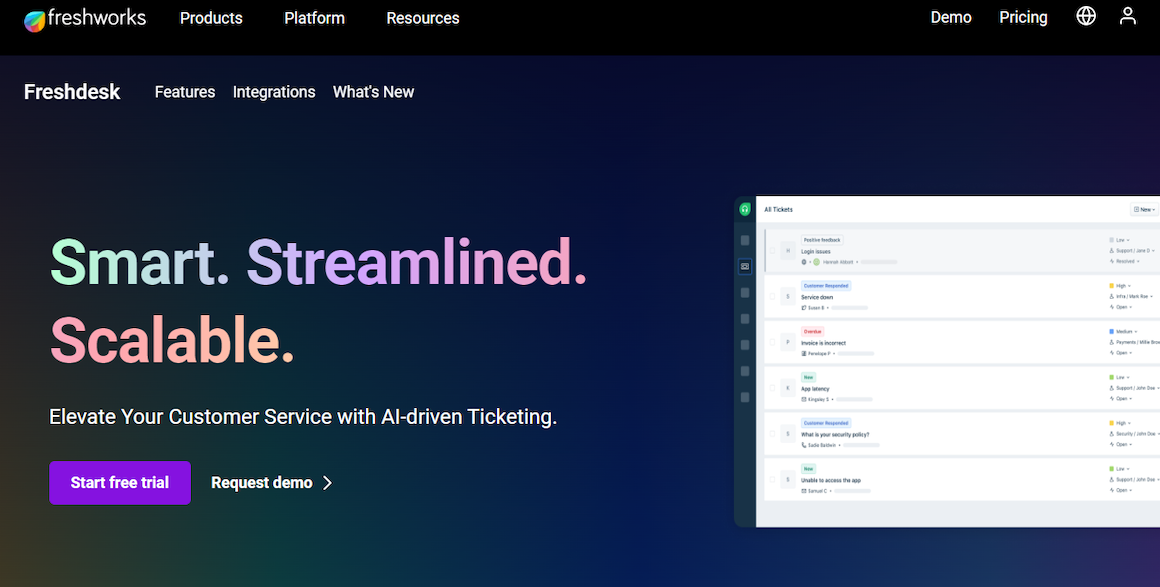Viewport: 1160px width, 587px height.
Task: Open the Unable to access the app ticket
Action: click(830, 479)
